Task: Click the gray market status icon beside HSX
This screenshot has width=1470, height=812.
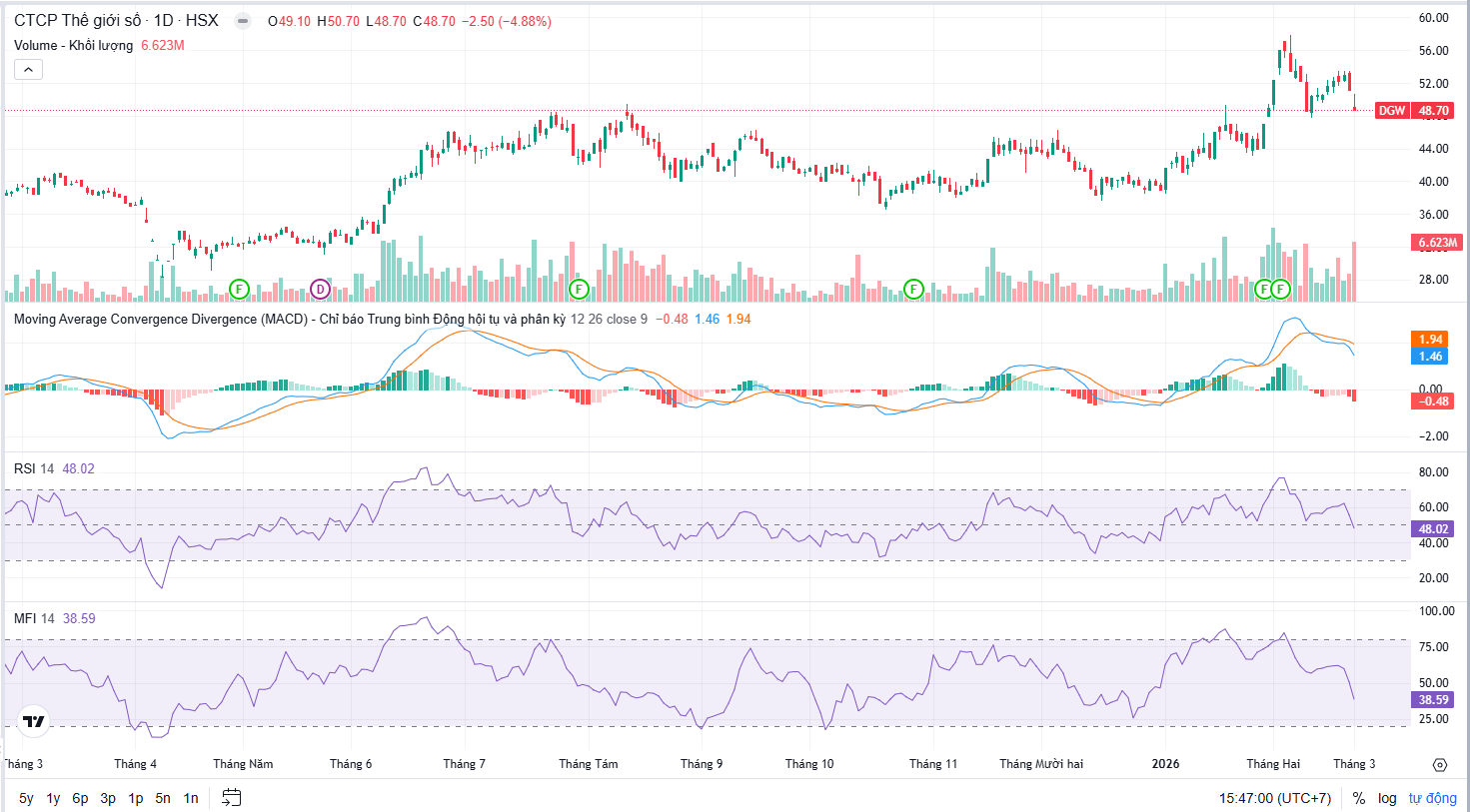Action: pos(242,21)
